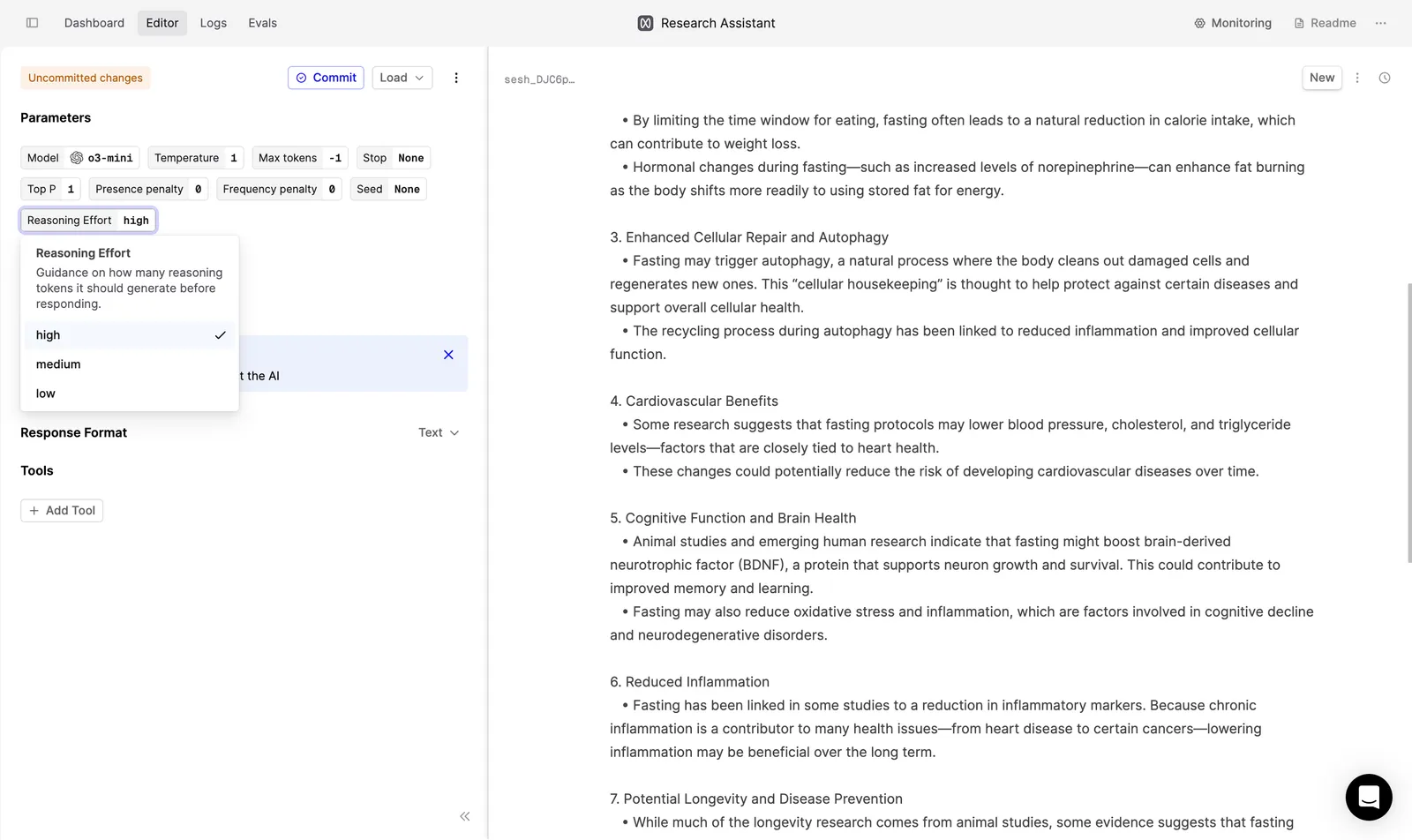This screenshot has width=1412, height=840.
Task: Change the Model o3-mini parameter
Action: point(80,158)
